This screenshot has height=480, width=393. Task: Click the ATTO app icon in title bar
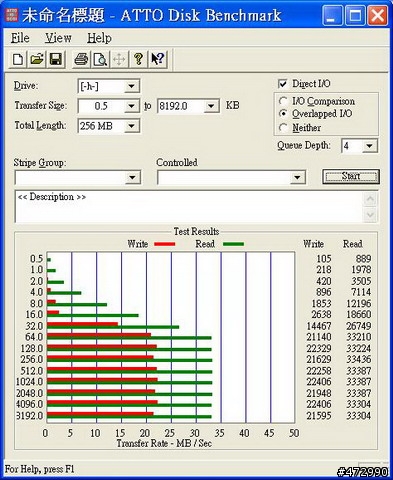pyautogui.click(x=12, y=15)
